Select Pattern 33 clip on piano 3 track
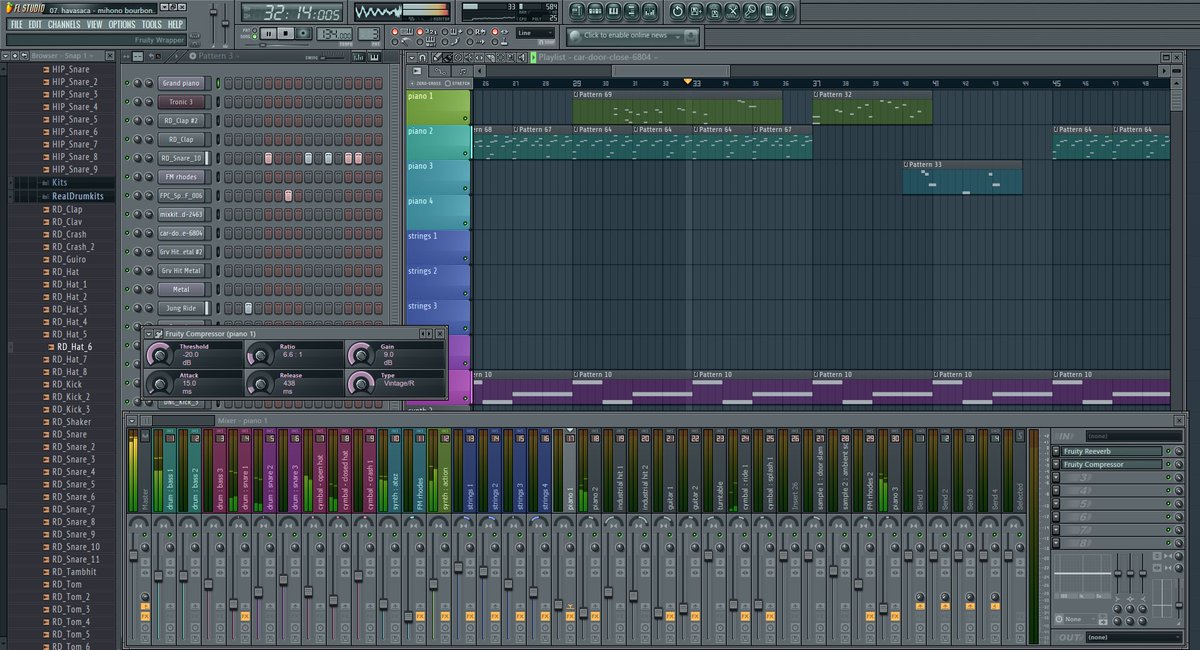The width and height of the screenshot is (1200, 650). [x=962, y=177]
